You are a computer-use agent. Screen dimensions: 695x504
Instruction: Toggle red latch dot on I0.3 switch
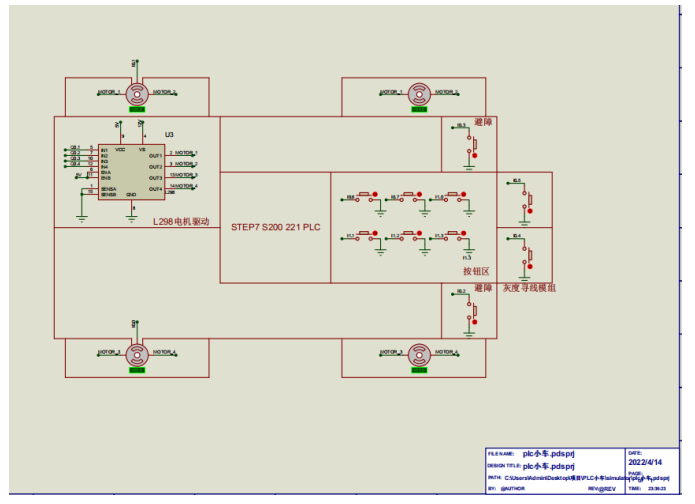coord(475,156)
